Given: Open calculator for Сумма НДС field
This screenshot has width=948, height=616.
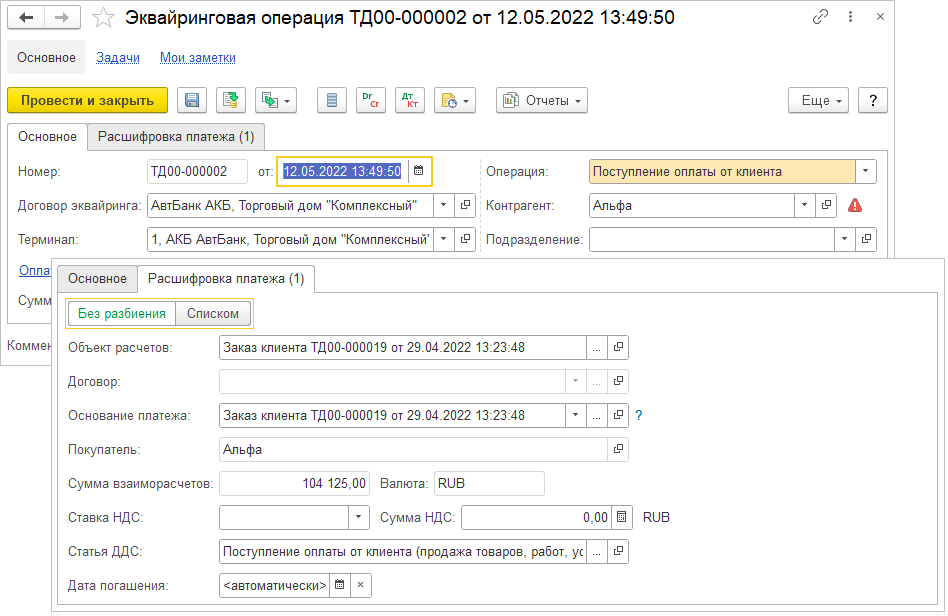Looking at the screenshot, I should (x=622, y=517).
